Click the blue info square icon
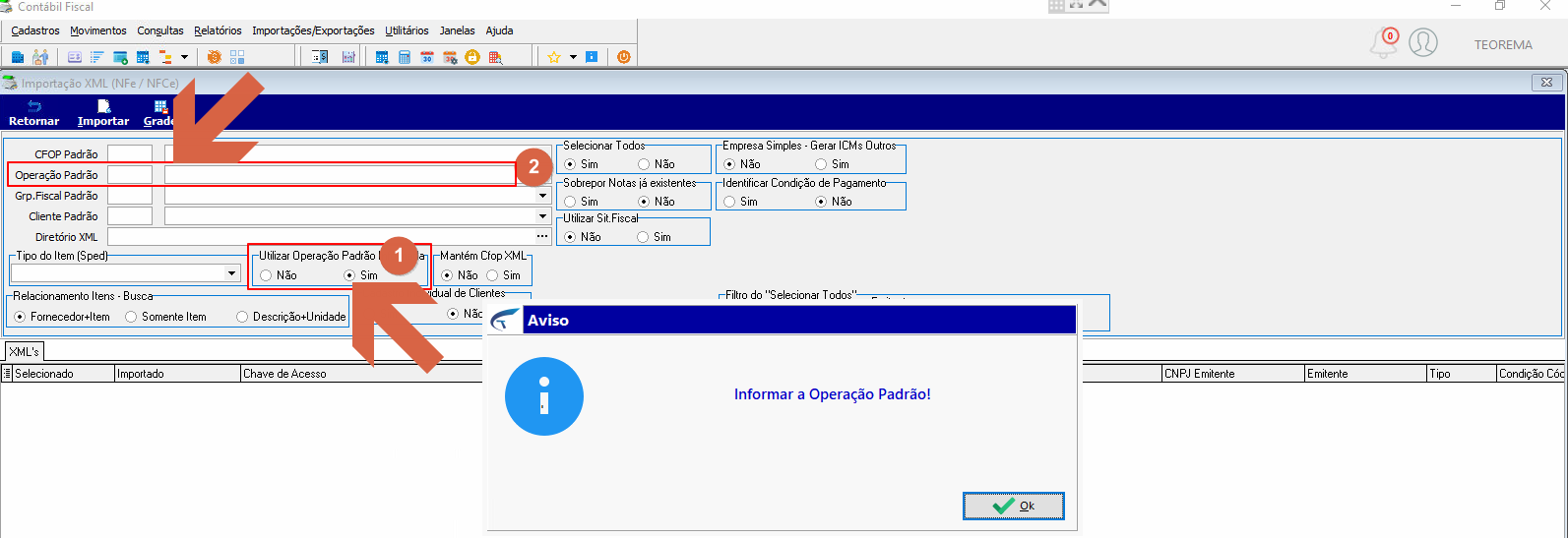 tap(592, 57)
